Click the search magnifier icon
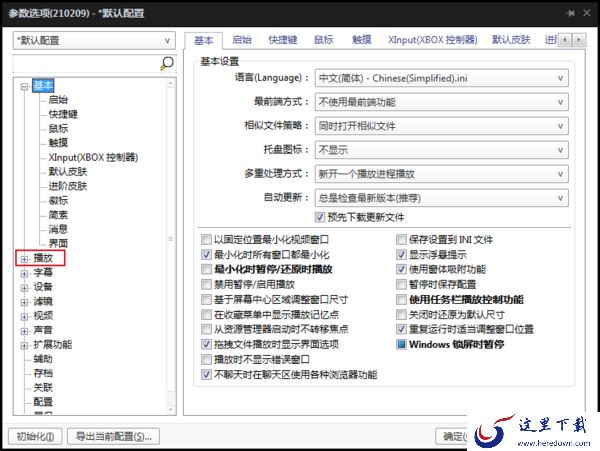Image resolution: width=600 pixels, height=451 pixels. pyautogui.click(x=167, y=63)
